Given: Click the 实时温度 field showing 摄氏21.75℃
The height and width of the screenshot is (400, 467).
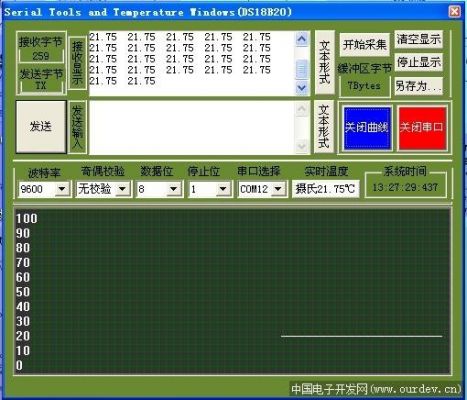Looking at the screenshot, I should (x=325, y=189).
